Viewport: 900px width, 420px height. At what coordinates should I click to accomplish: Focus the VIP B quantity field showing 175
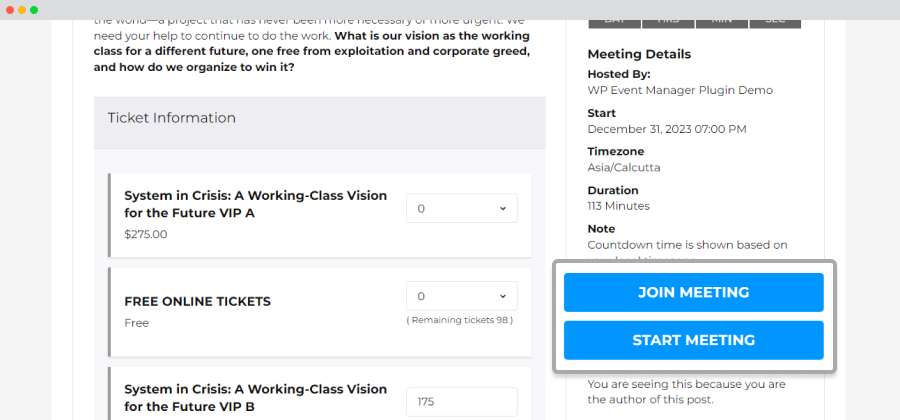click(461, 402)
